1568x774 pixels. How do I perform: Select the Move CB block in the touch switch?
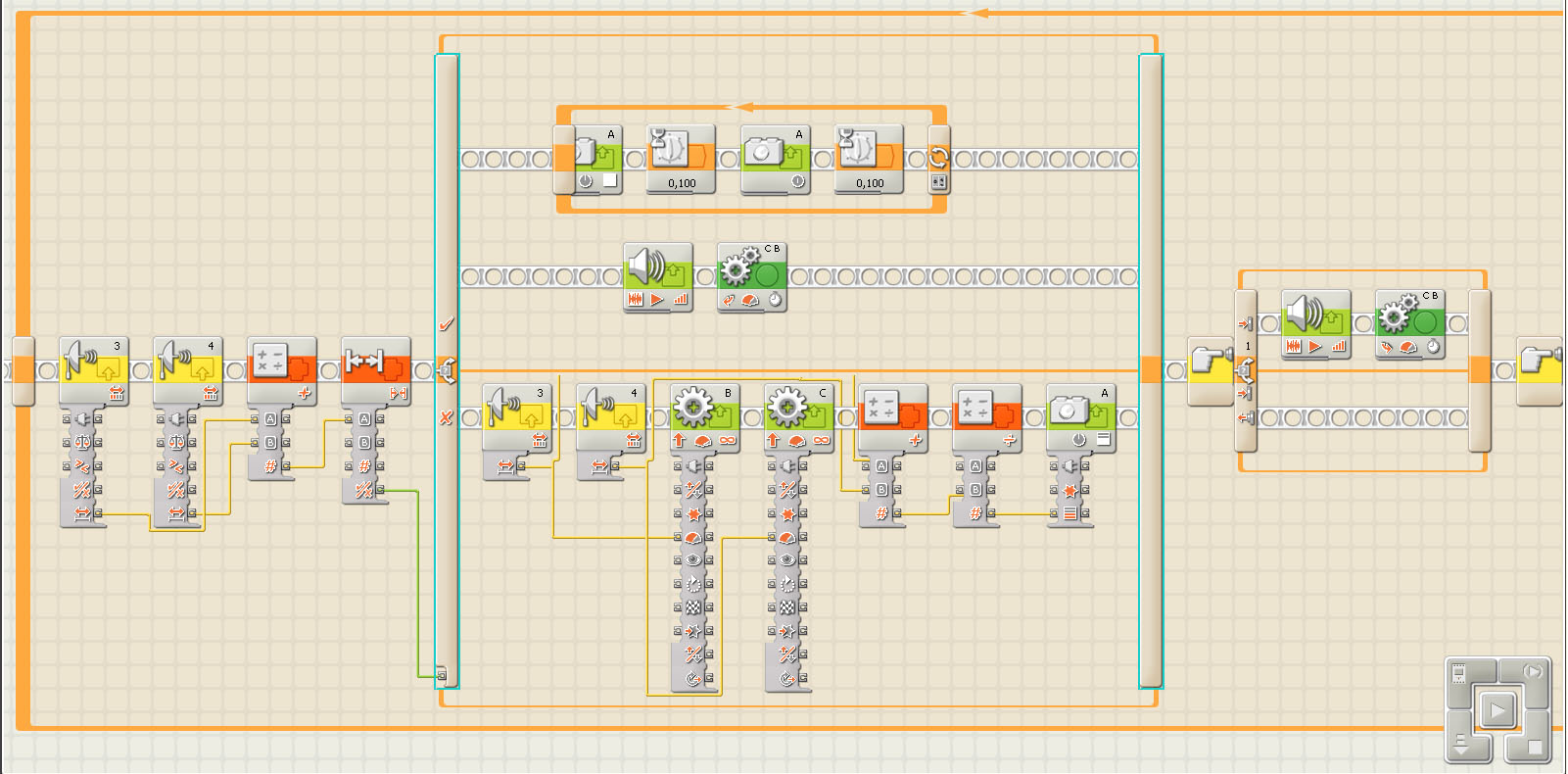(x=1410, y=324)
